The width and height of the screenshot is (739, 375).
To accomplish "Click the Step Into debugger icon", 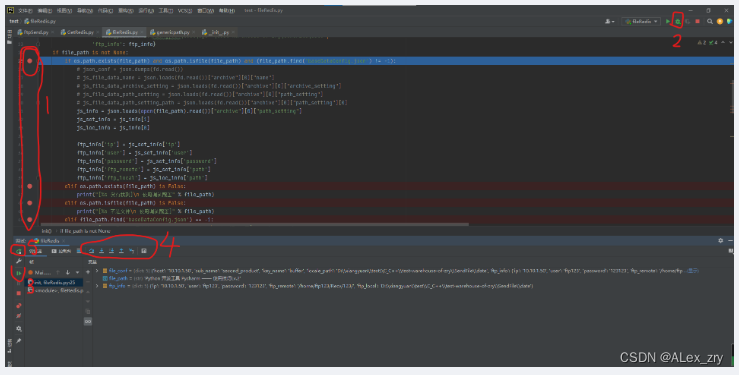I will pyautogui.click(x=101, y=251).
